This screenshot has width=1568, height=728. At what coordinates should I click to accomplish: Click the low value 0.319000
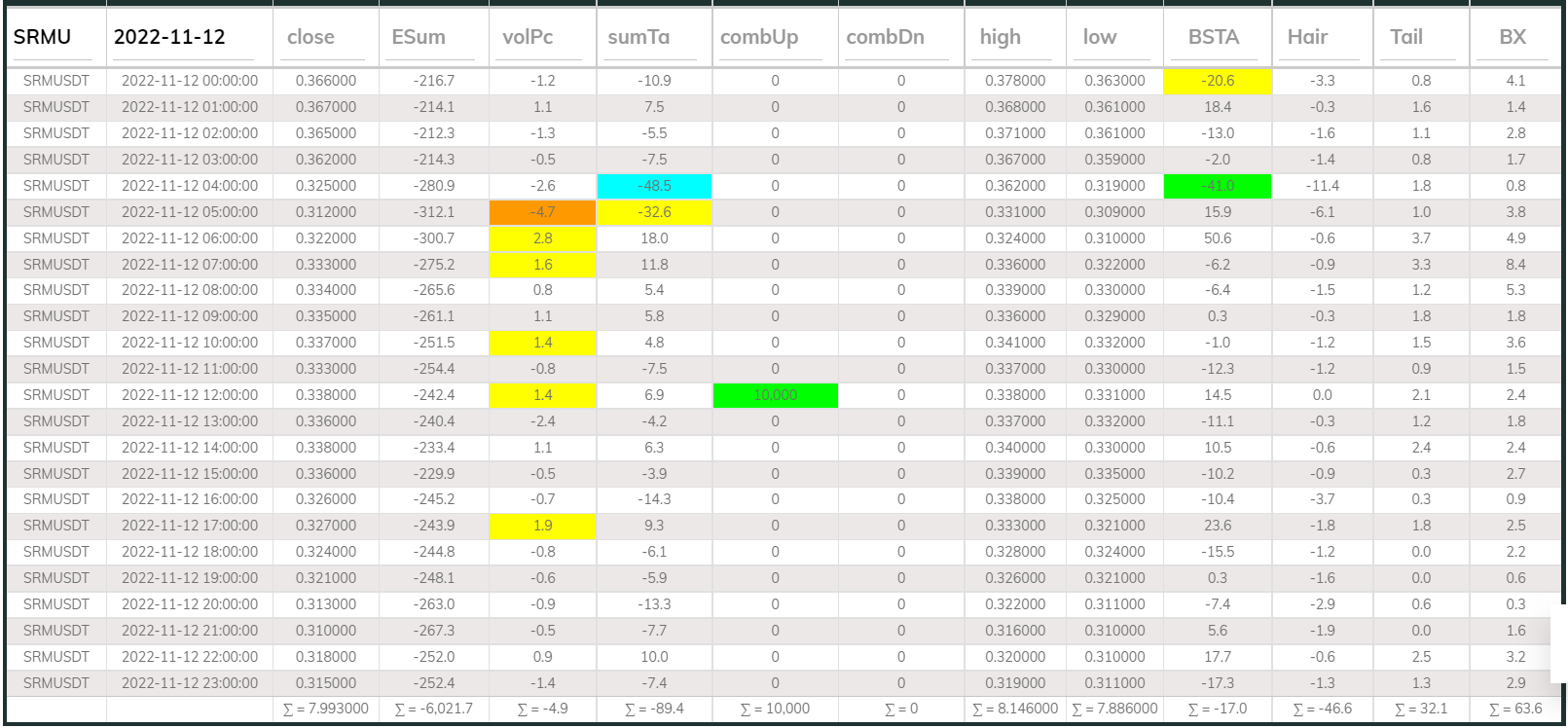tap(1114, 186)
